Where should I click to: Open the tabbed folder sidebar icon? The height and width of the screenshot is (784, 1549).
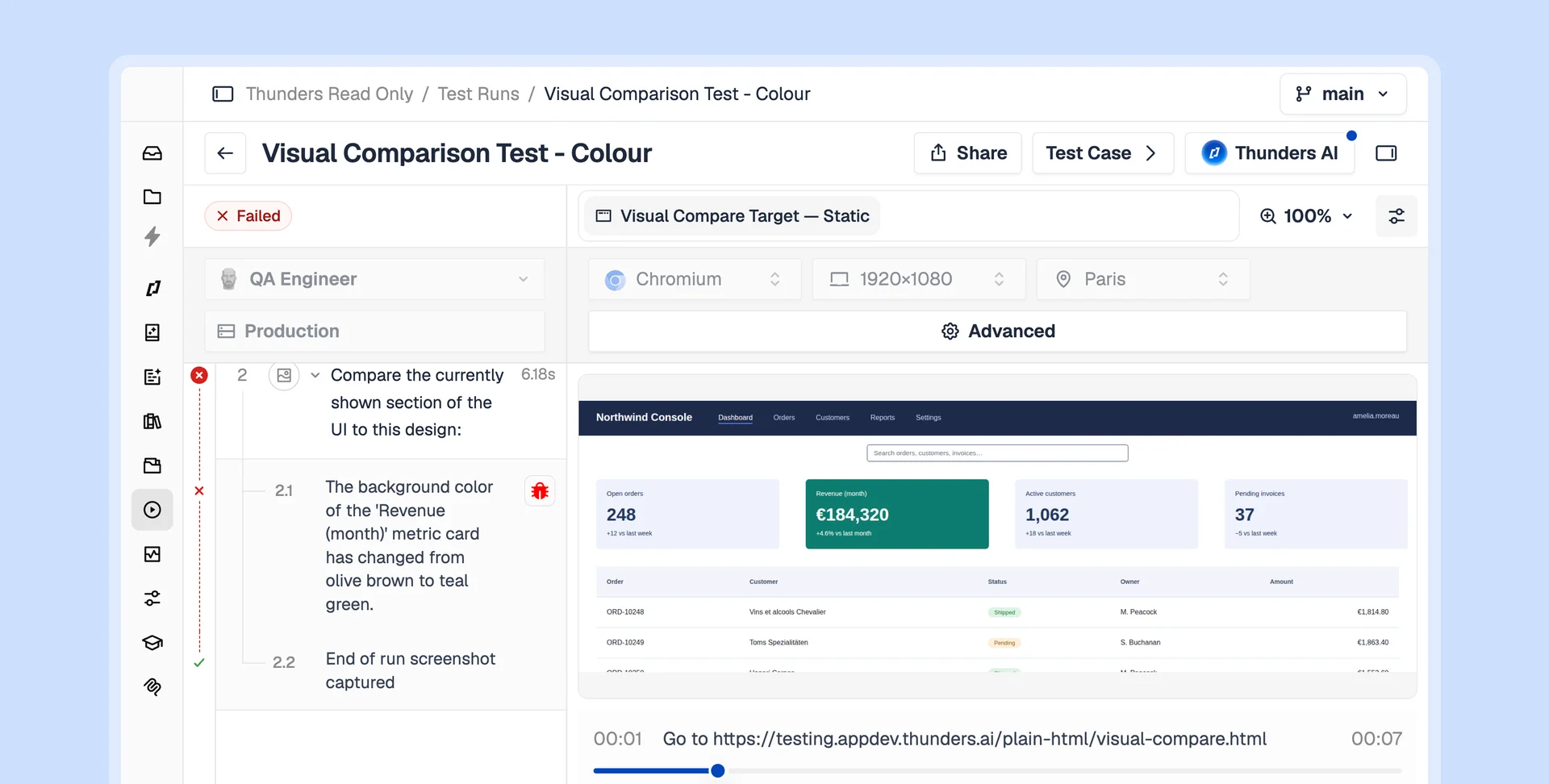click(x=152, y=465)
